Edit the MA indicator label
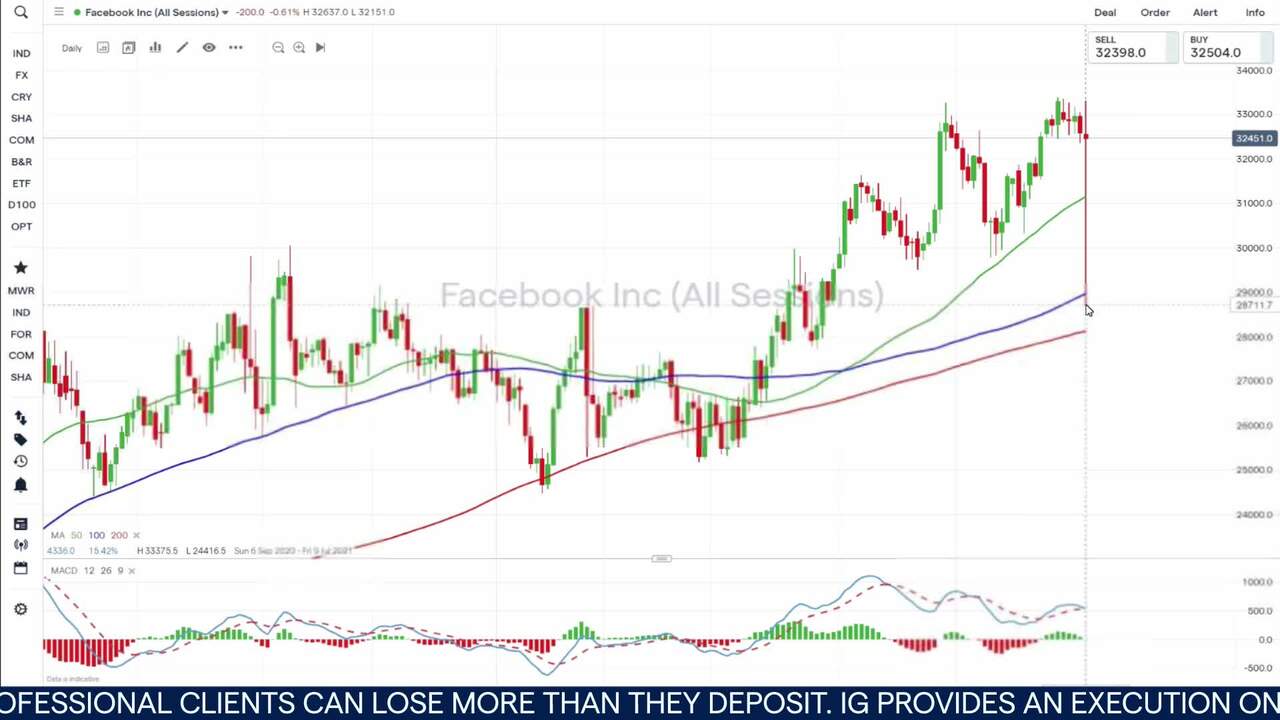This screenshot has width=1280, height=720. coord(58,535)
